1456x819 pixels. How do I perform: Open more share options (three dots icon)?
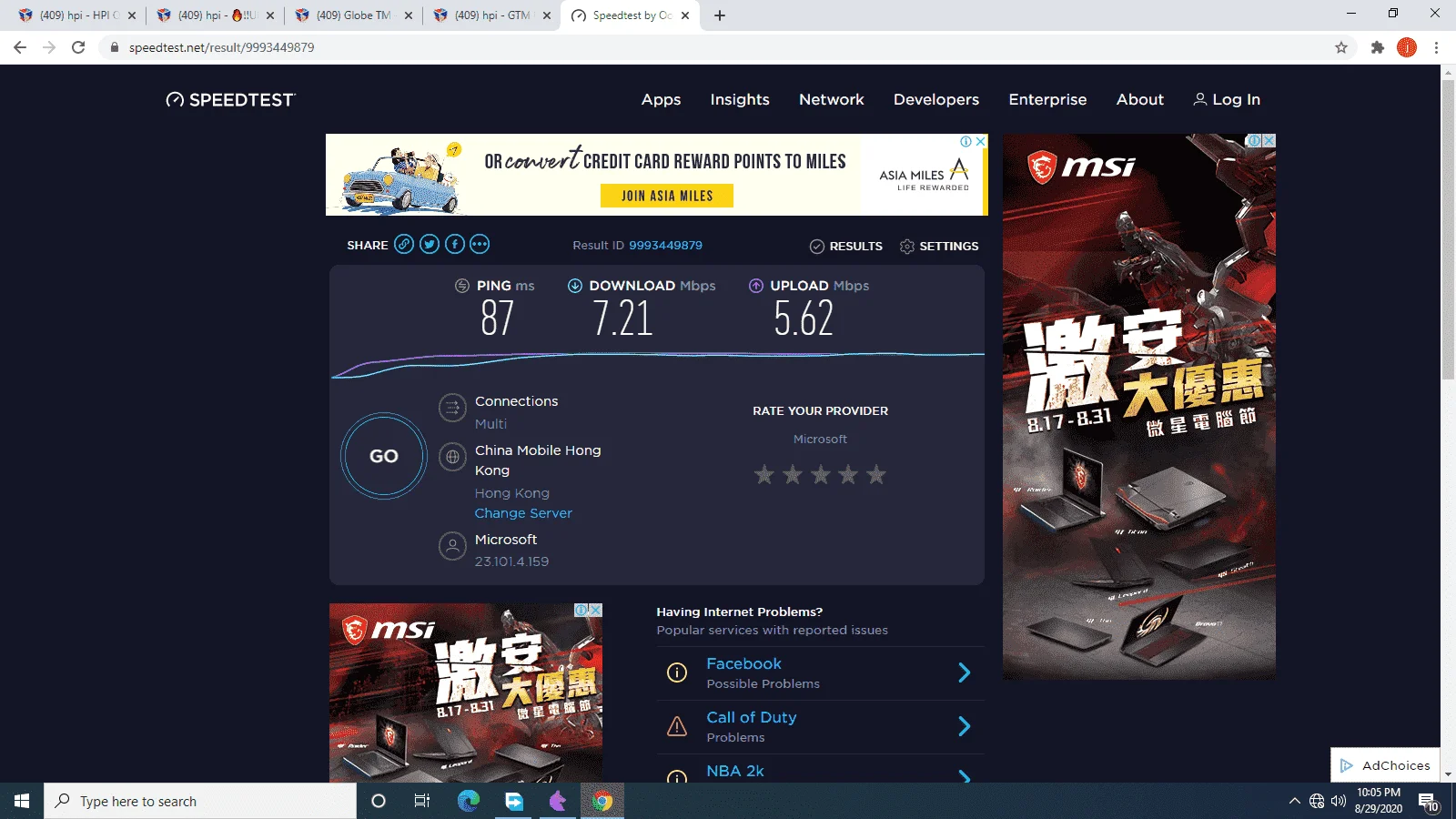click(480, 244)
